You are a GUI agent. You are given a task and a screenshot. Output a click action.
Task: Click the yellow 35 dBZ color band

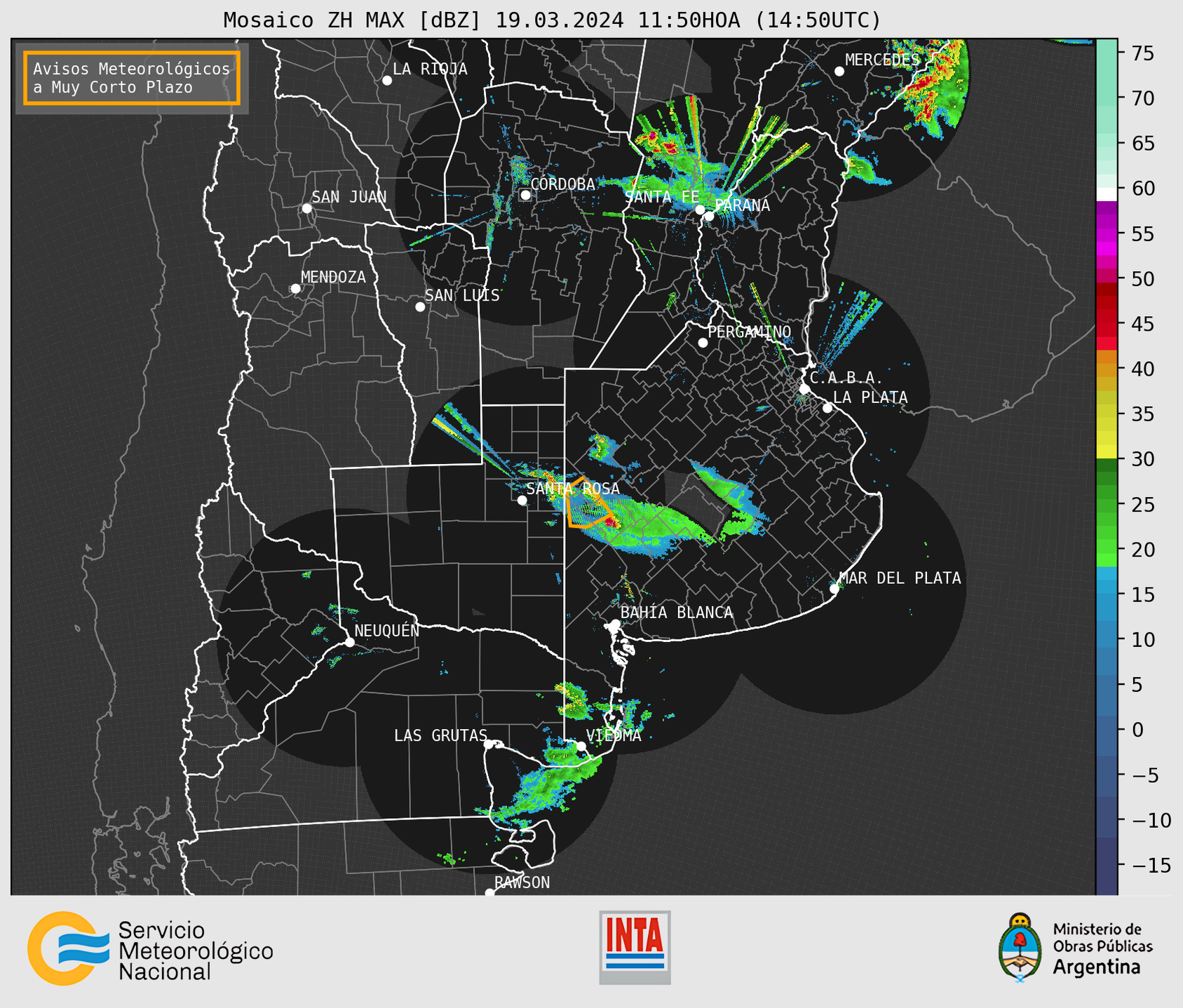point(1106,414)
